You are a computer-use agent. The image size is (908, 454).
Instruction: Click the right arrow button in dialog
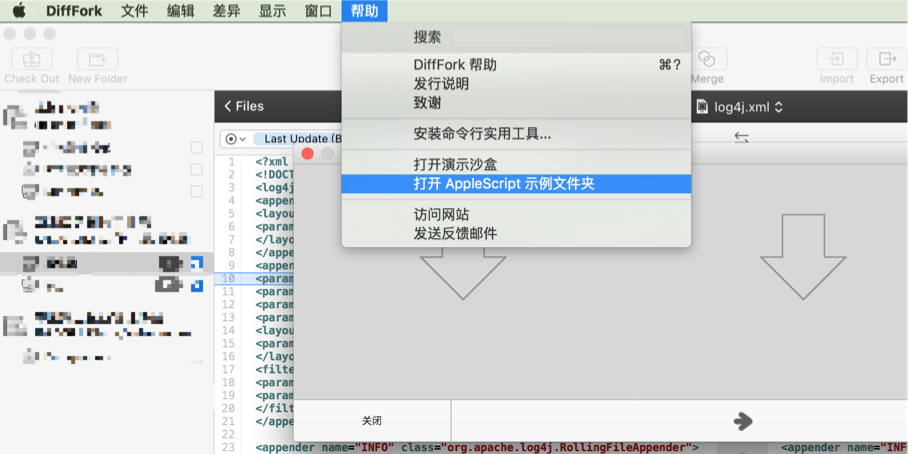743,421
